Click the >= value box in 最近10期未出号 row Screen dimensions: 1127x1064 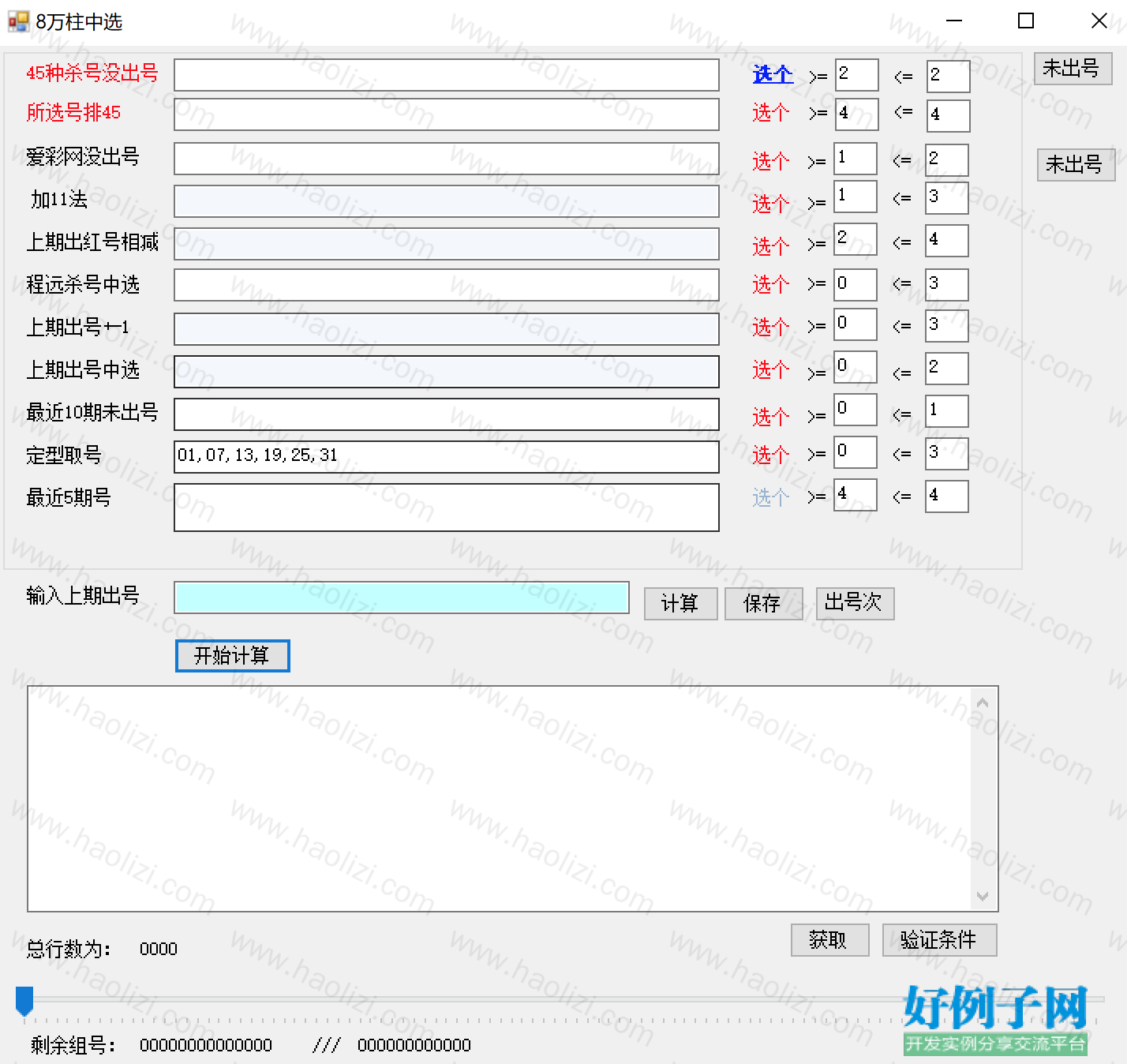[856, 410]
